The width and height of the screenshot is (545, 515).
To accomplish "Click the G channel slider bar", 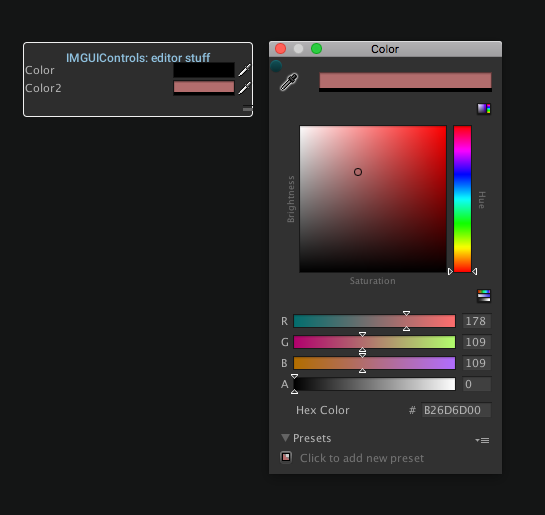I will 374,342.
